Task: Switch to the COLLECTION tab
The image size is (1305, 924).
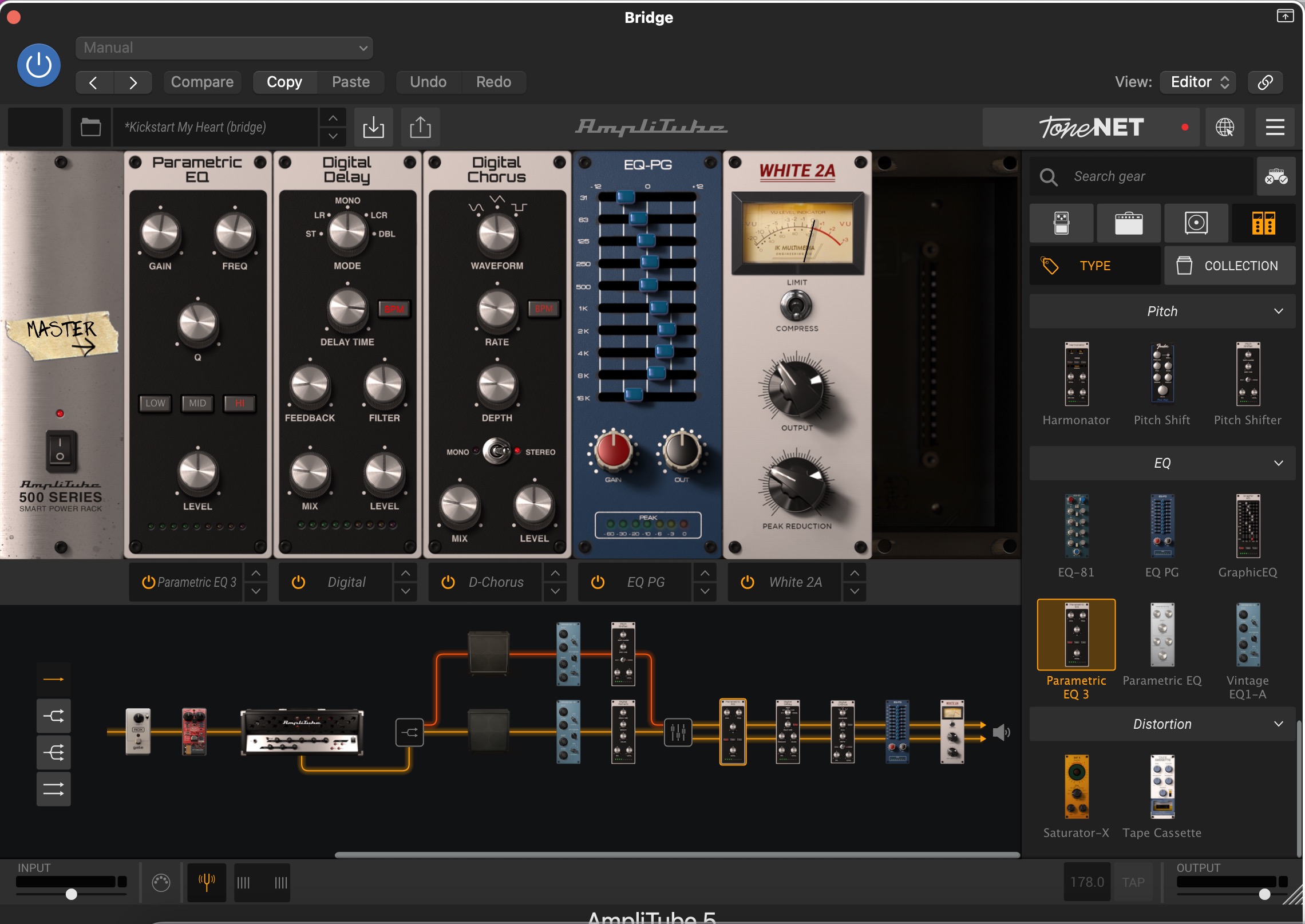Action: coord(1229,266)
